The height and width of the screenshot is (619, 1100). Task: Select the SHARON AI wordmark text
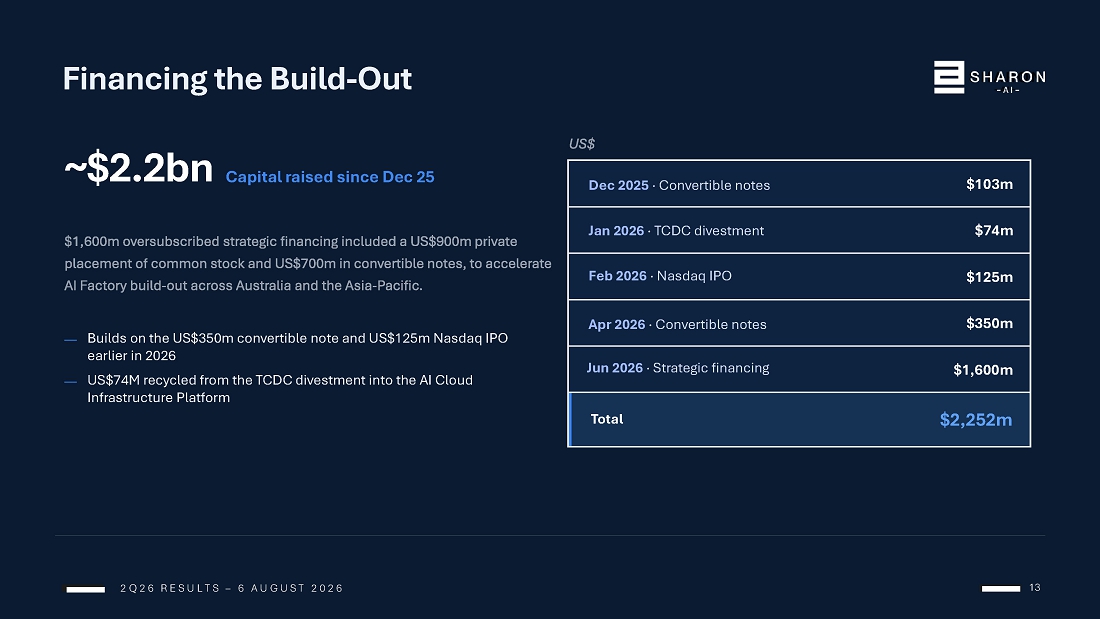coord(1008,81)
